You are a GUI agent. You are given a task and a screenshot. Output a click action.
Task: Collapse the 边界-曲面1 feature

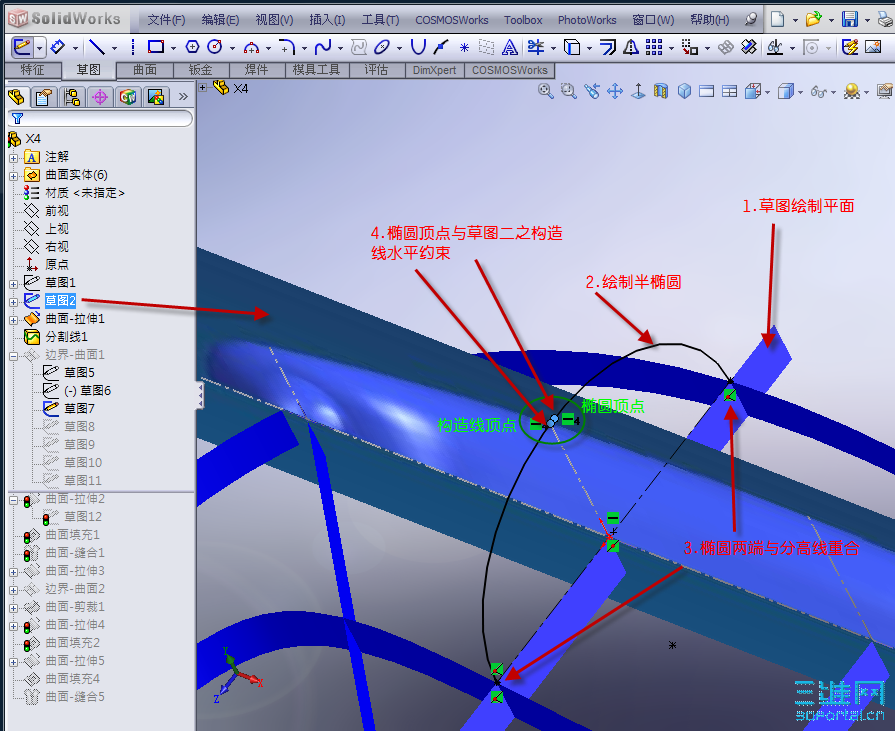click(x=14, y=356)
